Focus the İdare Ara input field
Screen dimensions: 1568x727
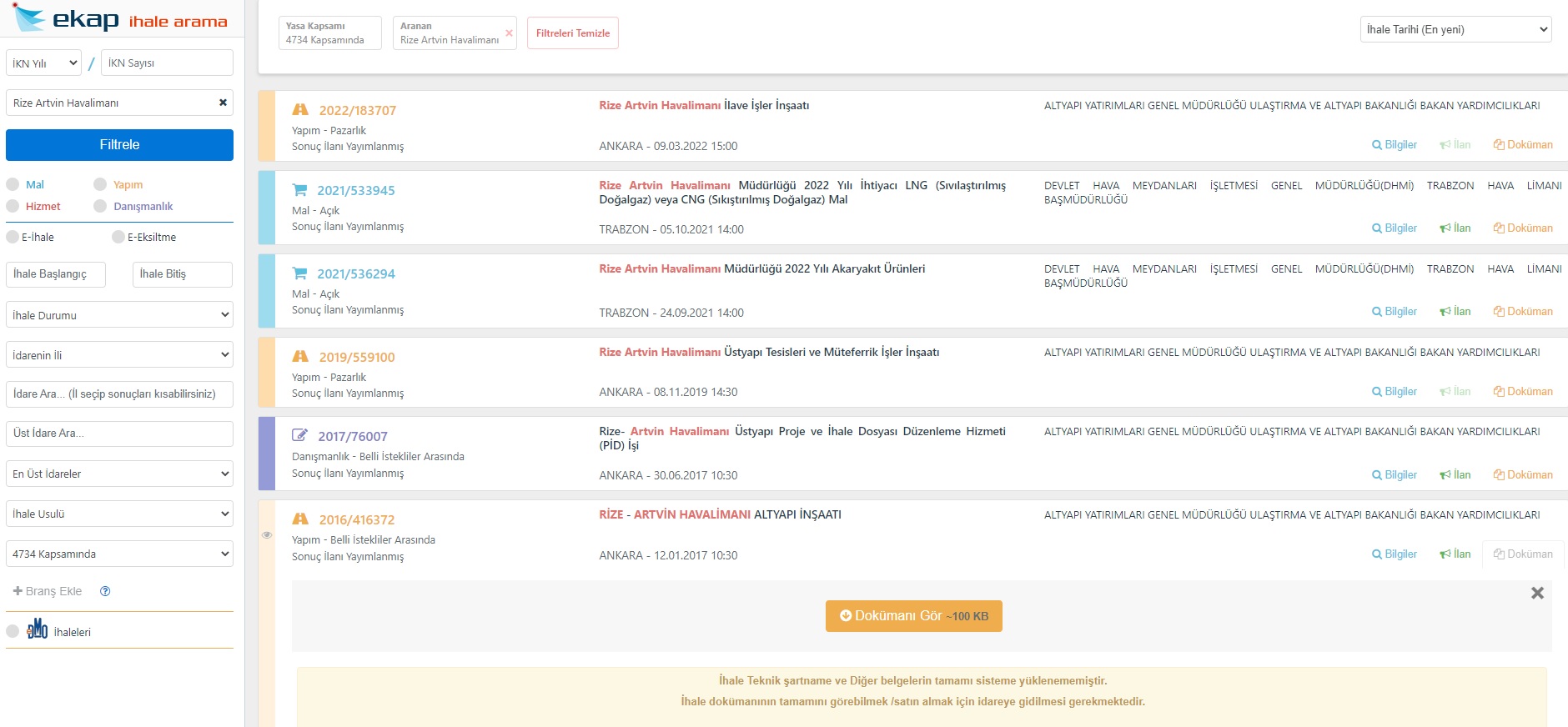point(119,394)
